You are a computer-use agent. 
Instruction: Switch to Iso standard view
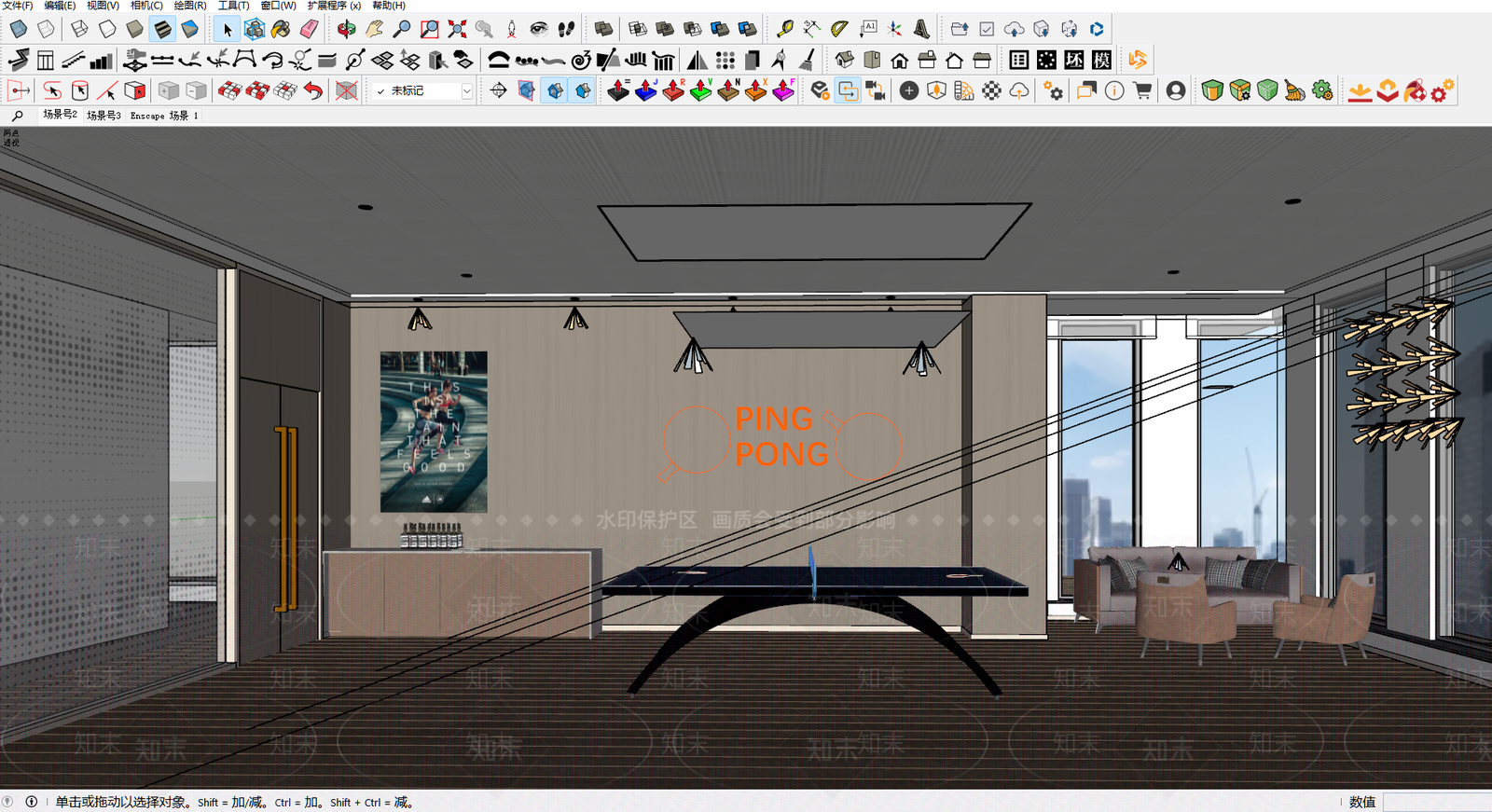click(x=844, y=61)
